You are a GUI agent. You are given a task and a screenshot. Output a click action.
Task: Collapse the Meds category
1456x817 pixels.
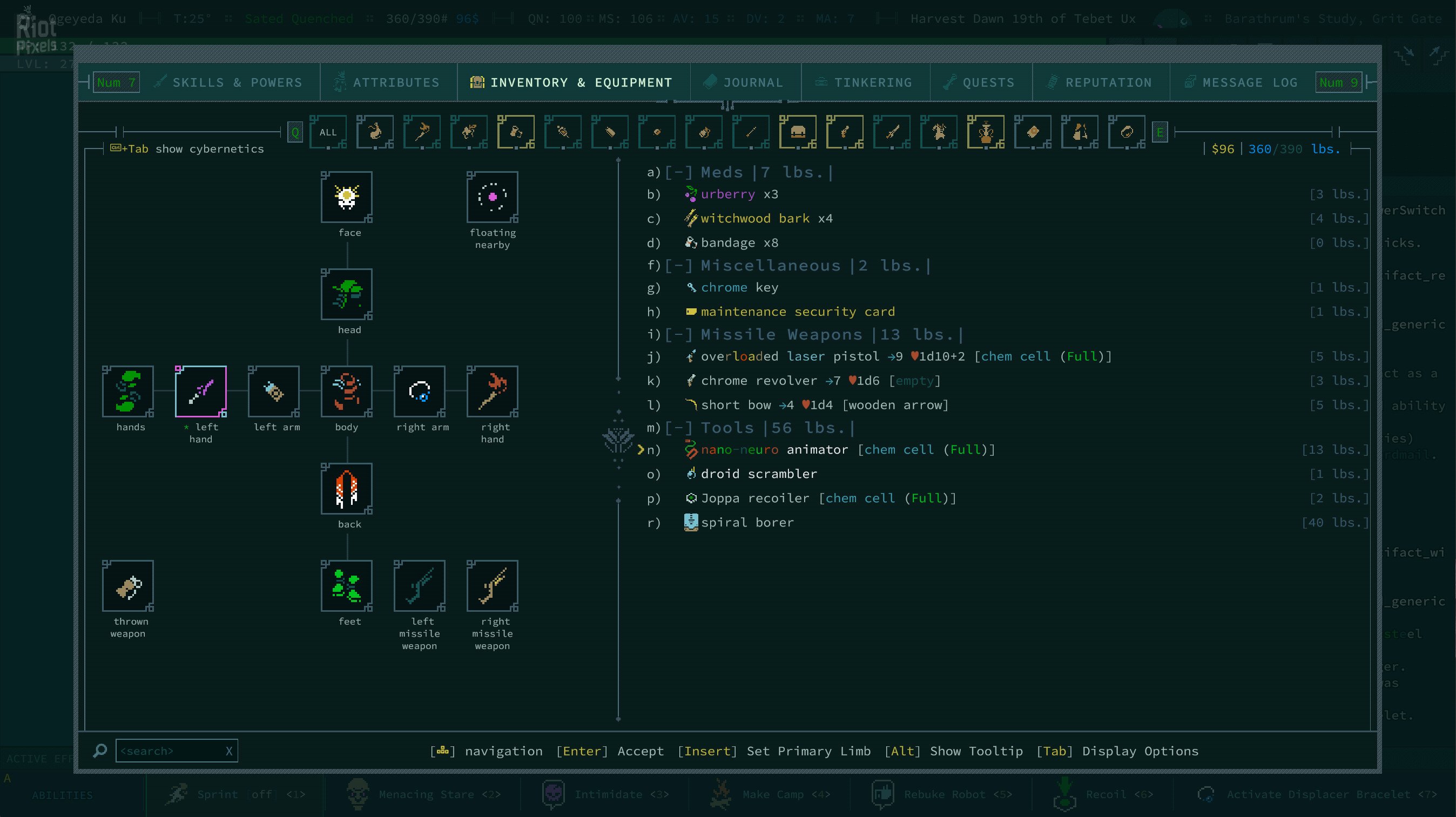click(679, 172)
